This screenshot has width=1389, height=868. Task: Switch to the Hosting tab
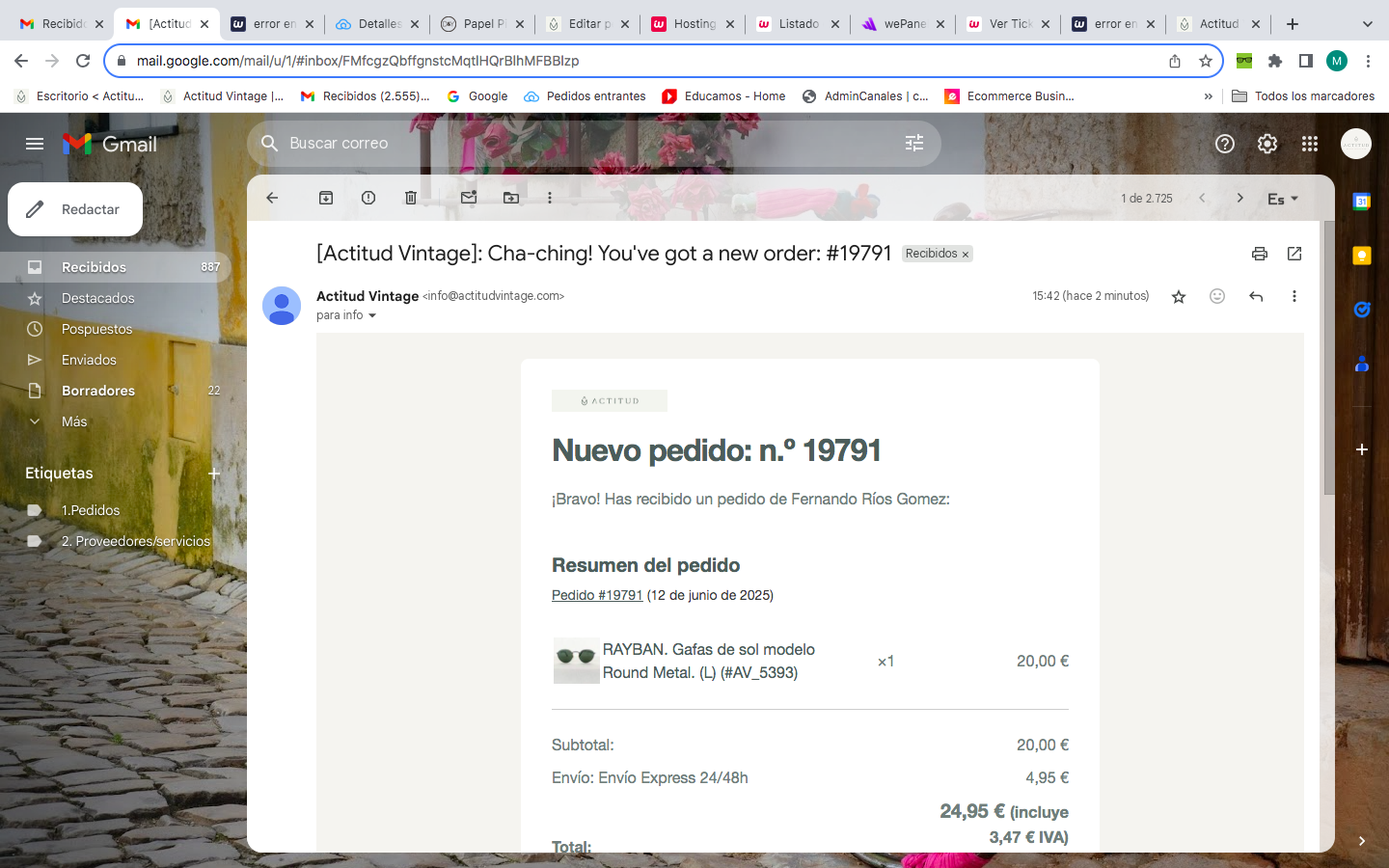[x=693, y=24]
